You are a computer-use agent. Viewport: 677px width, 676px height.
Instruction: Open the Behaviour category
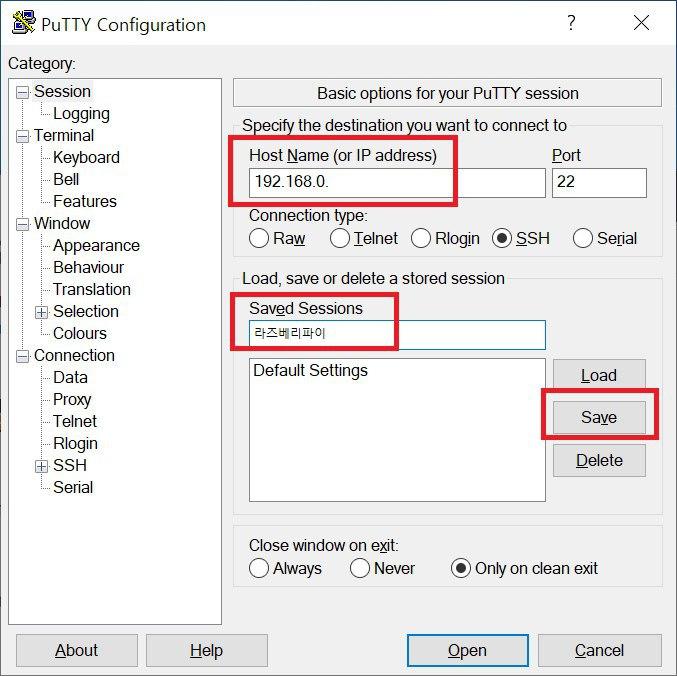89,268
